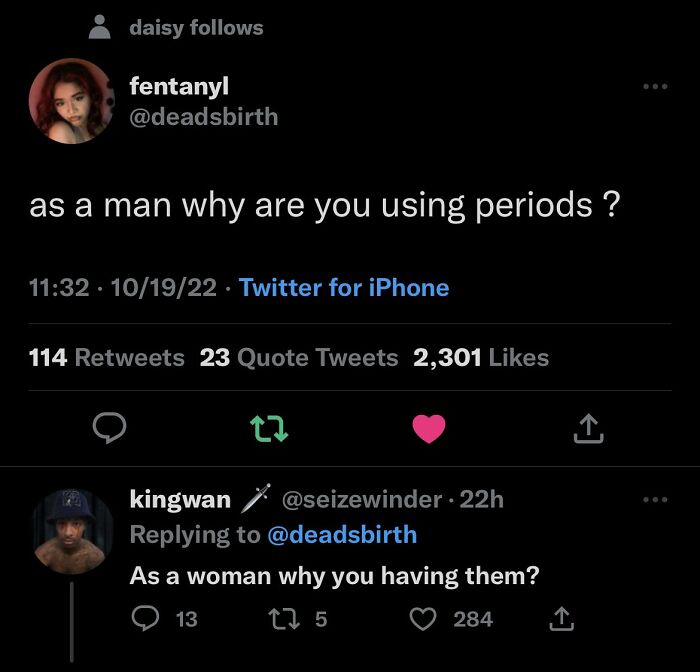Screen dimensions: 700x672
Task: Tap the person icon beside daisy follows
Action: pos(100,27)
